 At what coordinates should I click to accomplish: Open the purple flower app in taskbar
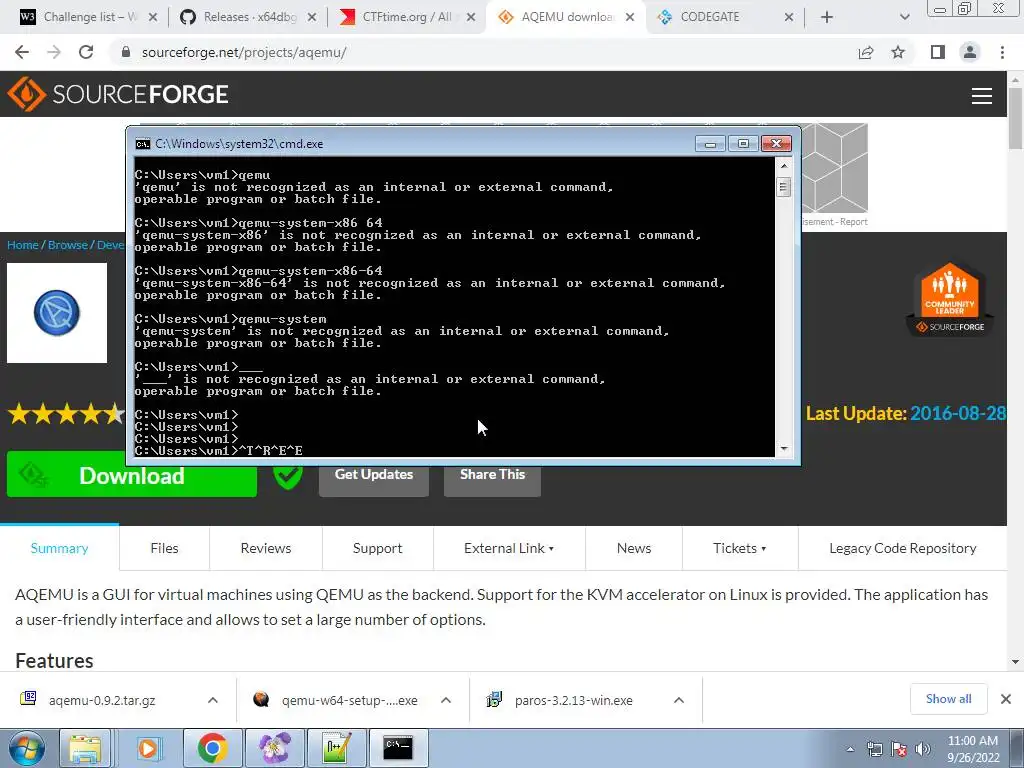tap(274, 748)
